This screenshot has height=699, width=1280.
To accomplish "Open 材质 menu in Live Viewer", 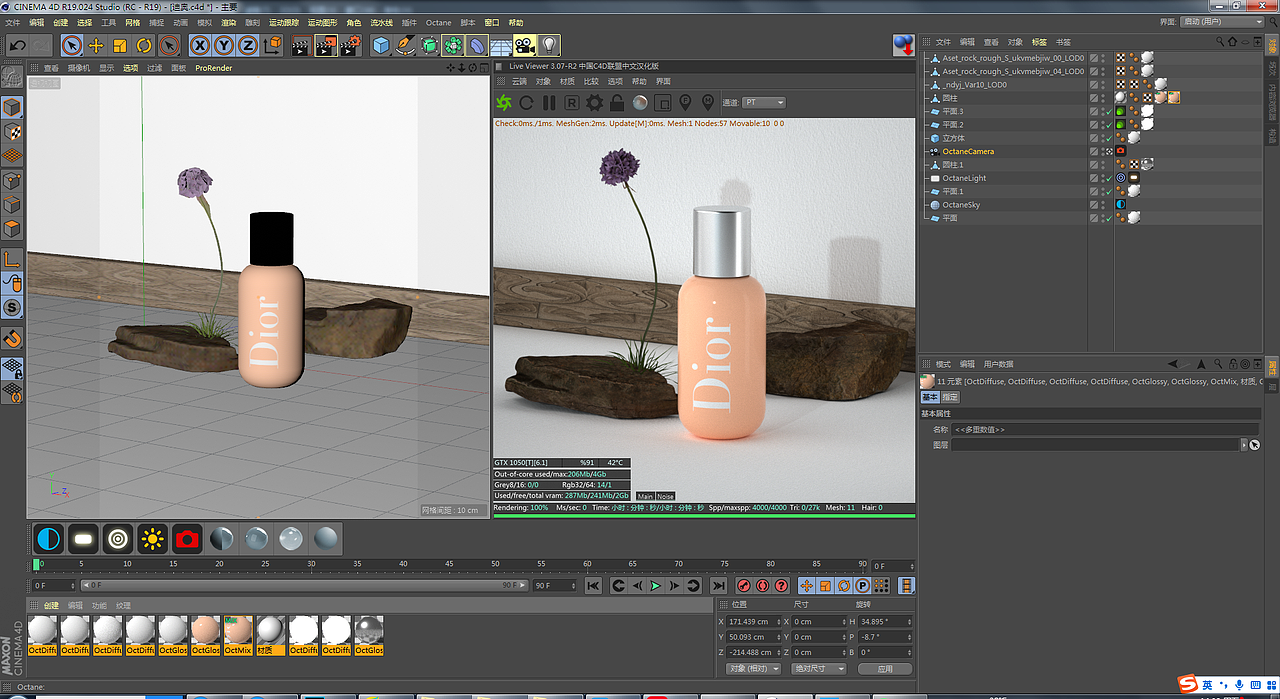I will [567, 81].
